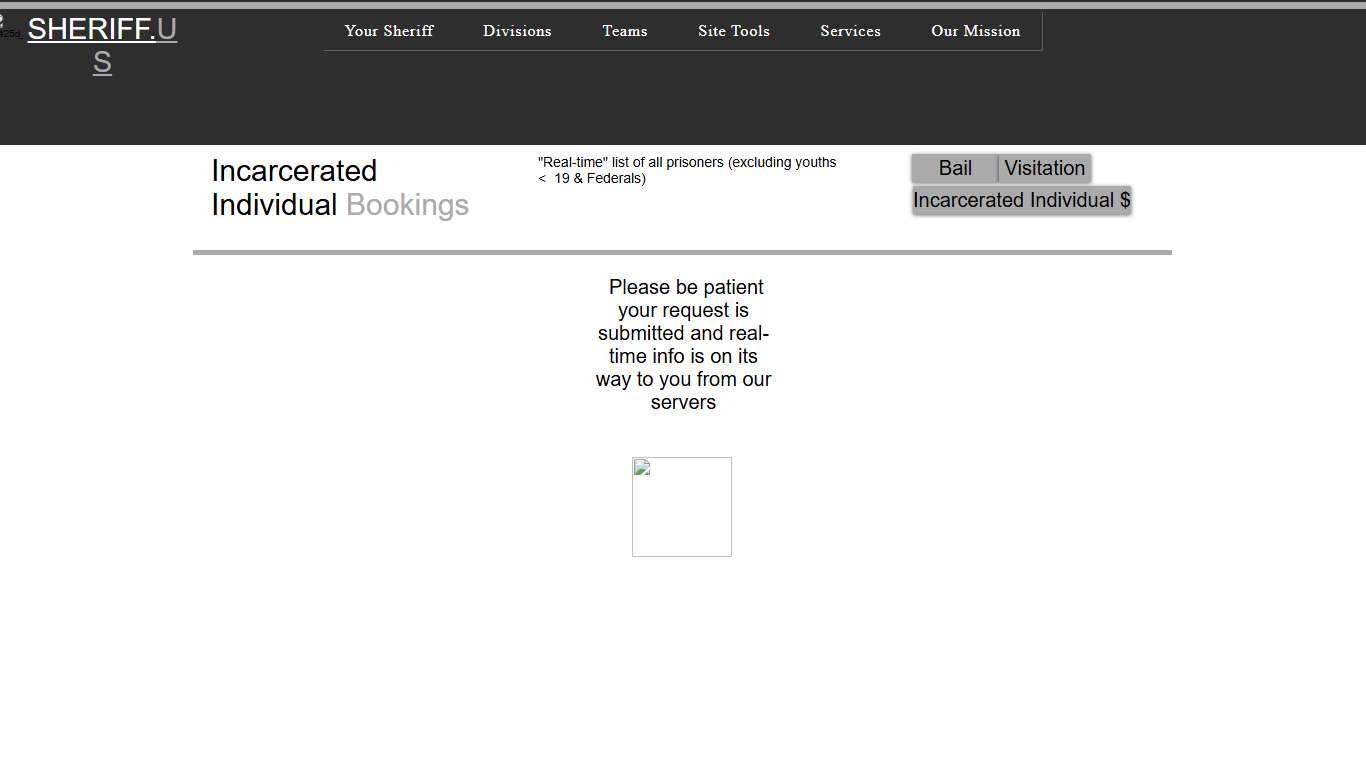Go to Our Mission in navigation
The image size is (1366, 768).
point(975,31)
